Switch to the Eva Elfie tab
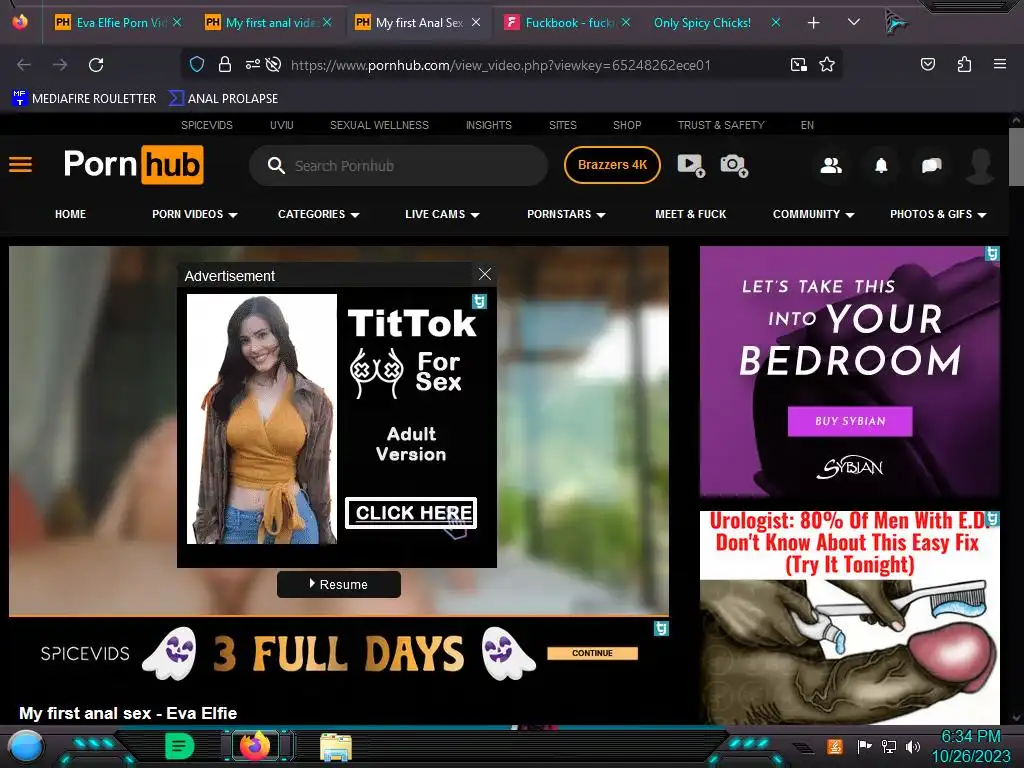1024x768 pixels. pyautogui.click(x=118, y=22)
